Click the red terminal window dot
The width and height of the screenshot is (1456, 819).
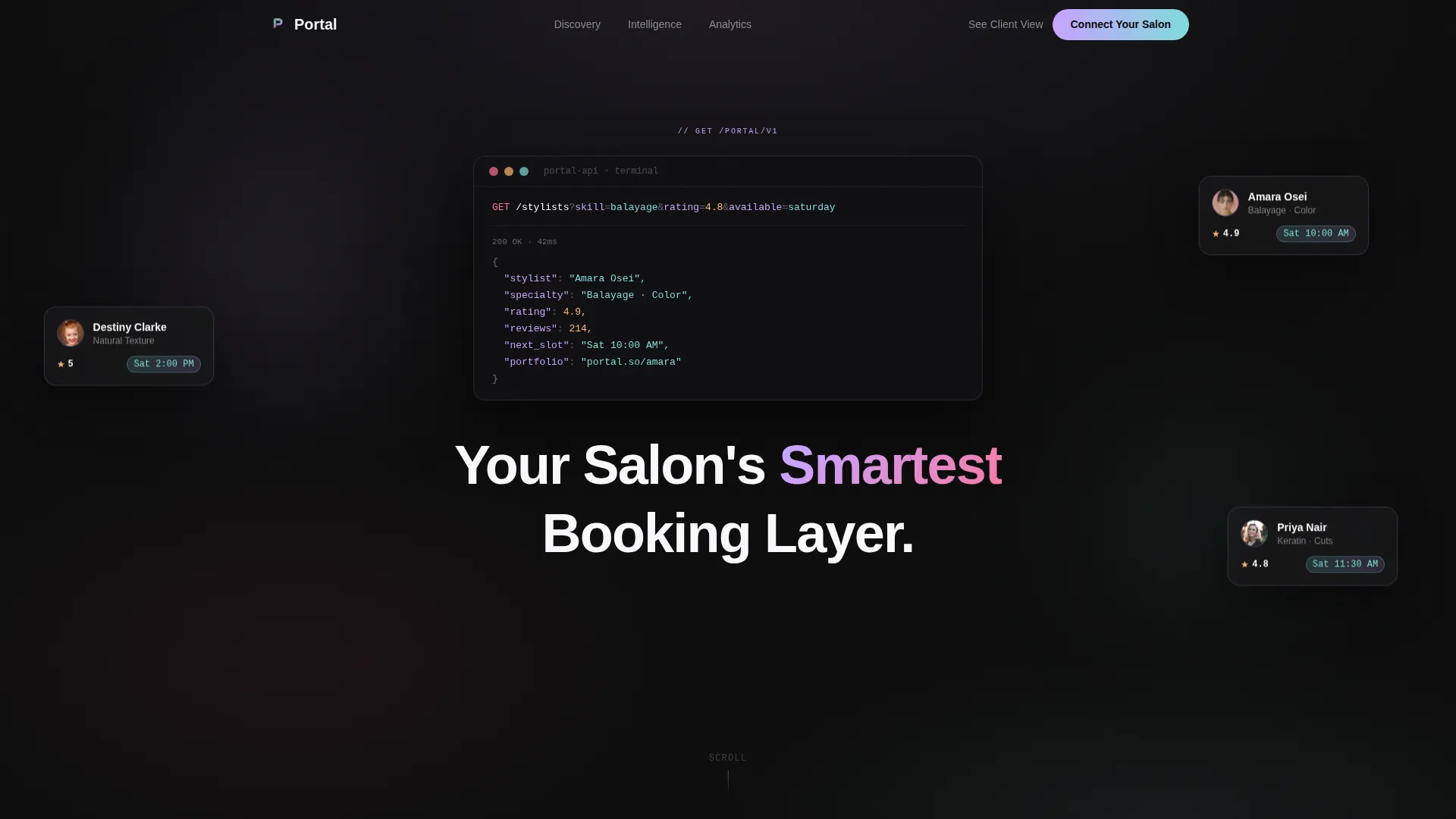coord(494,171)
